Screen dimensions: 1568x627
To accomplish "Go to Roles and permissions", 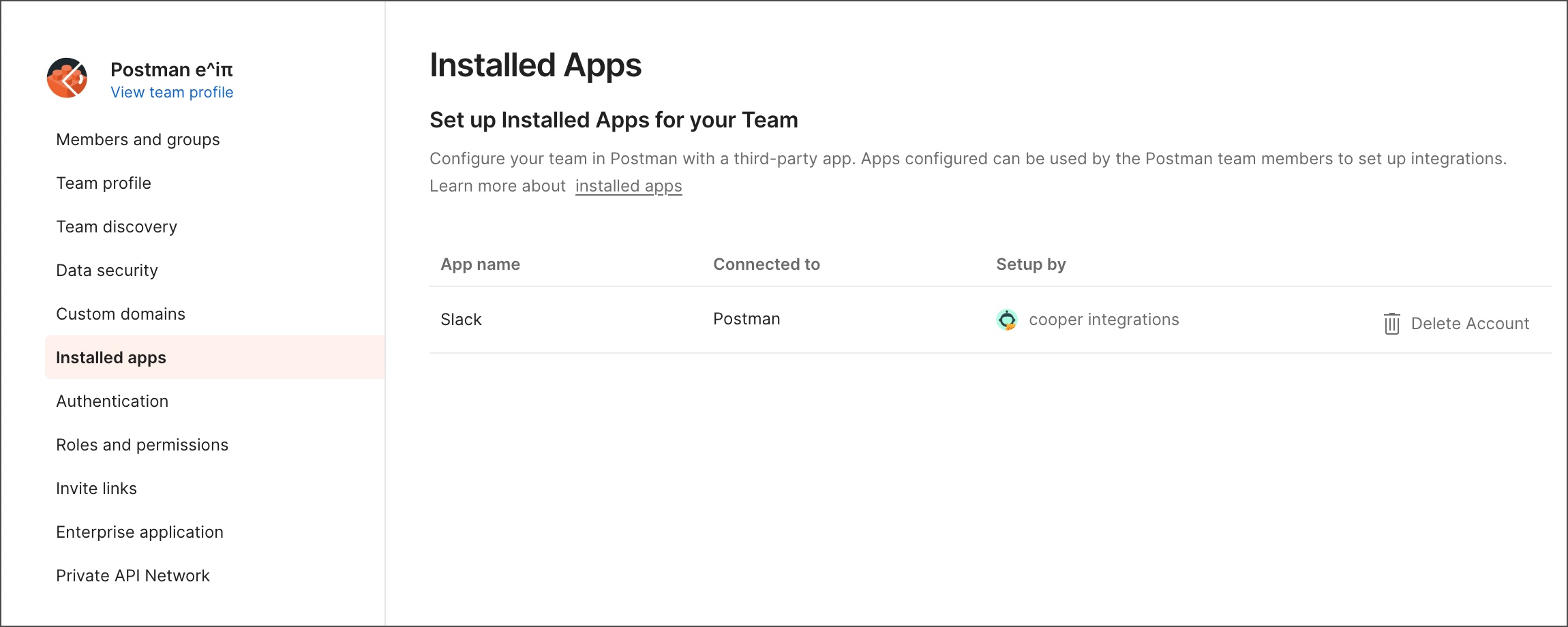I will (x=142, y=445).
